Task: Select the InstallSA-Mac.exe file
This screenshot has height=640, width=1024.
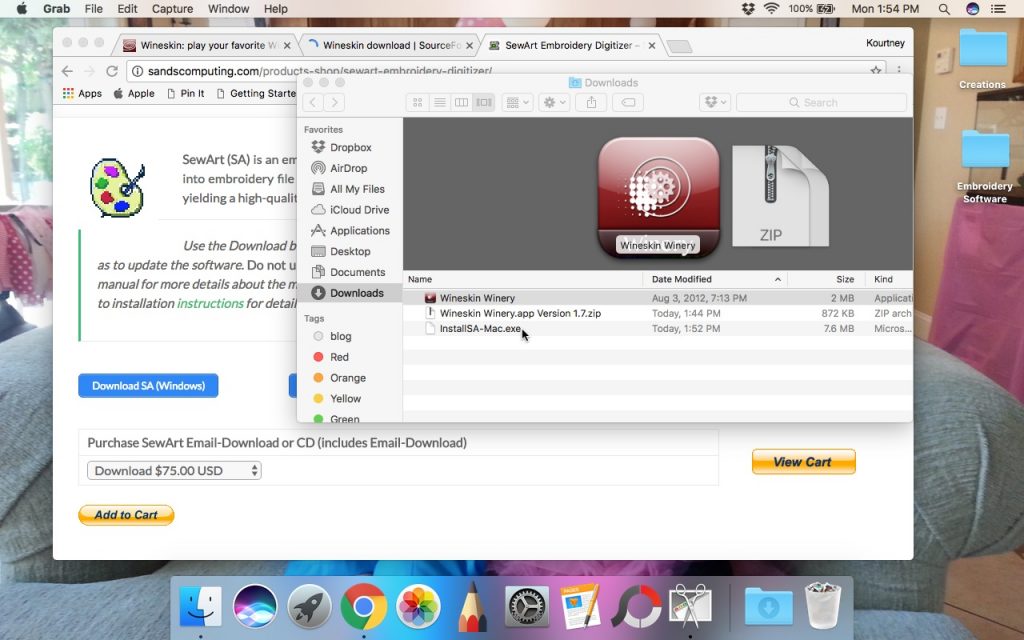Action: pos(658,328)
